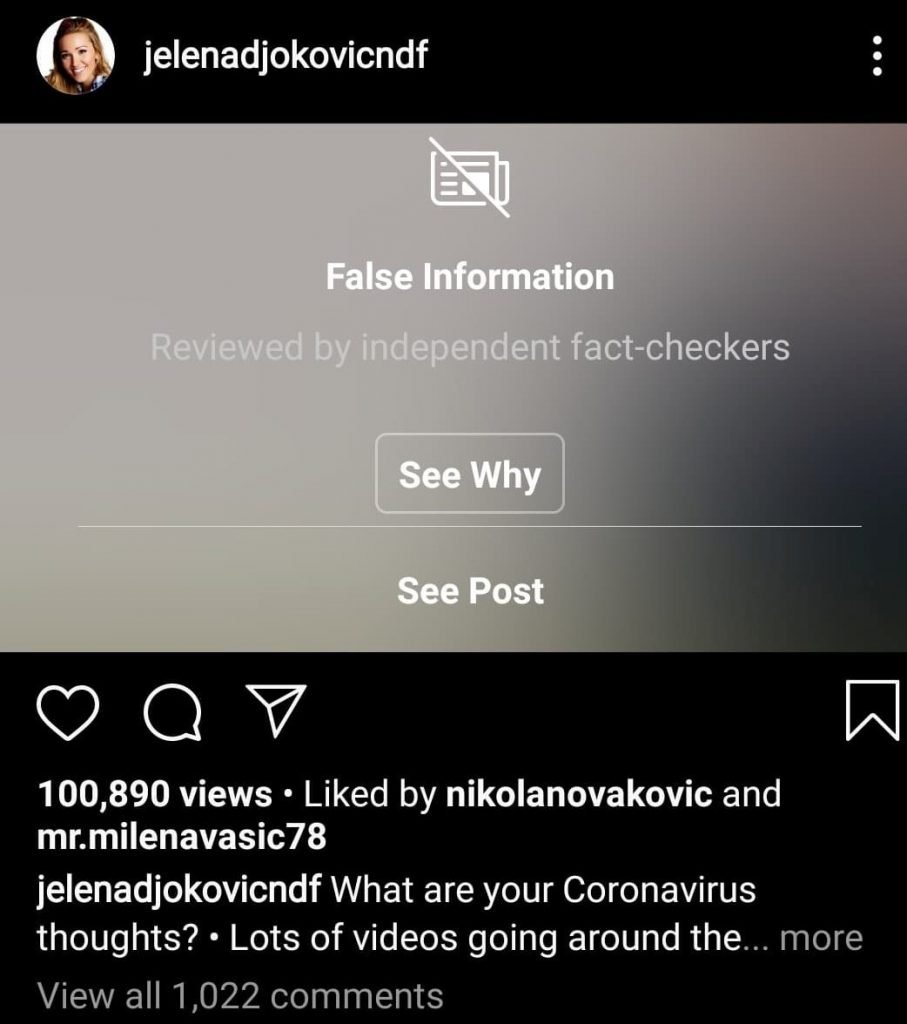This screenshot has width=907, height=1024.
Task: Open jelenadjokovicndf profile picture
Action: tap(76, 56)
